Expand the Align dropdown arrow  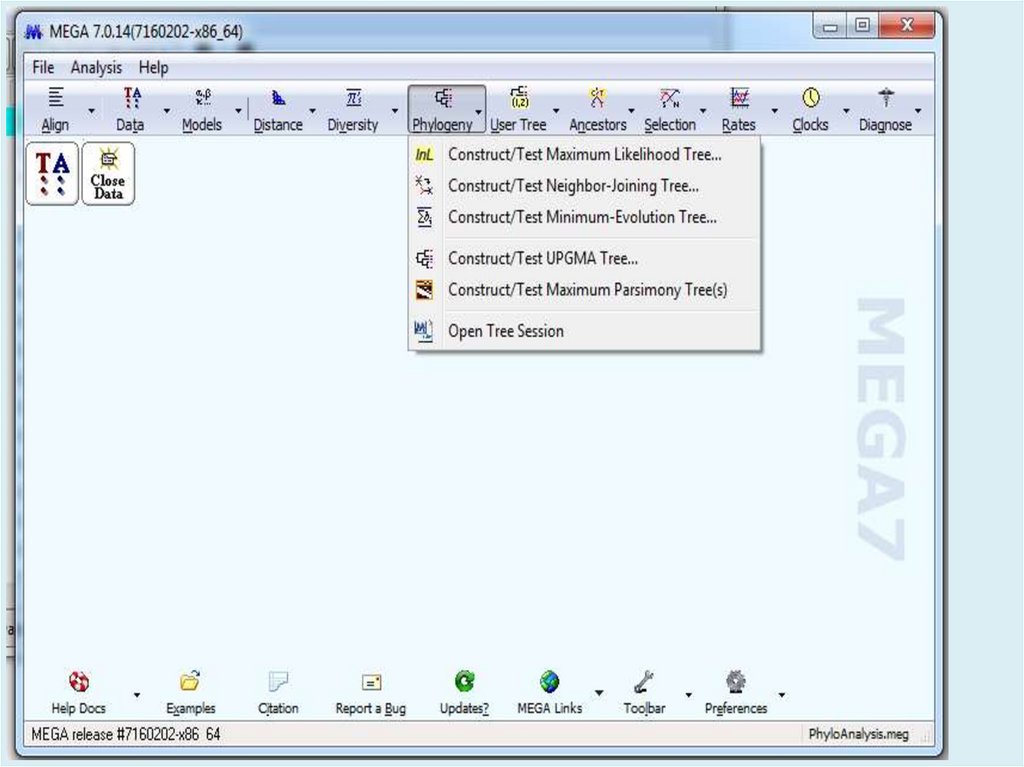(x=91, y=111)
